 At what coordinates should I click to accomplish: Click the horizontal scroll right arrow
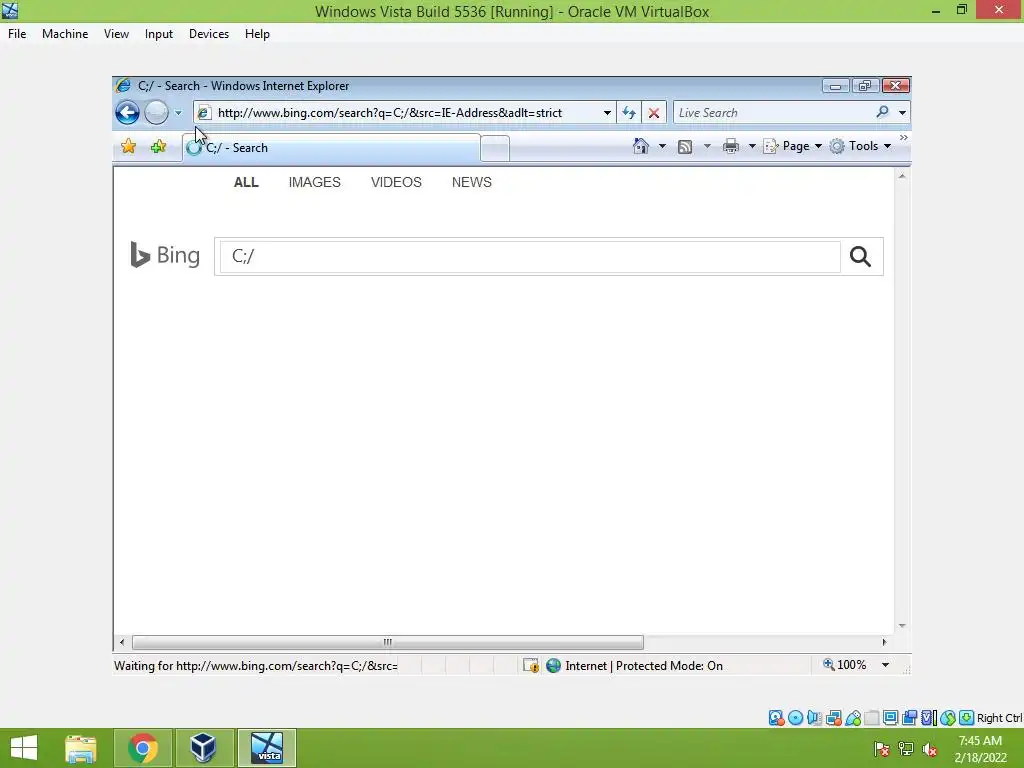point(884,643)
